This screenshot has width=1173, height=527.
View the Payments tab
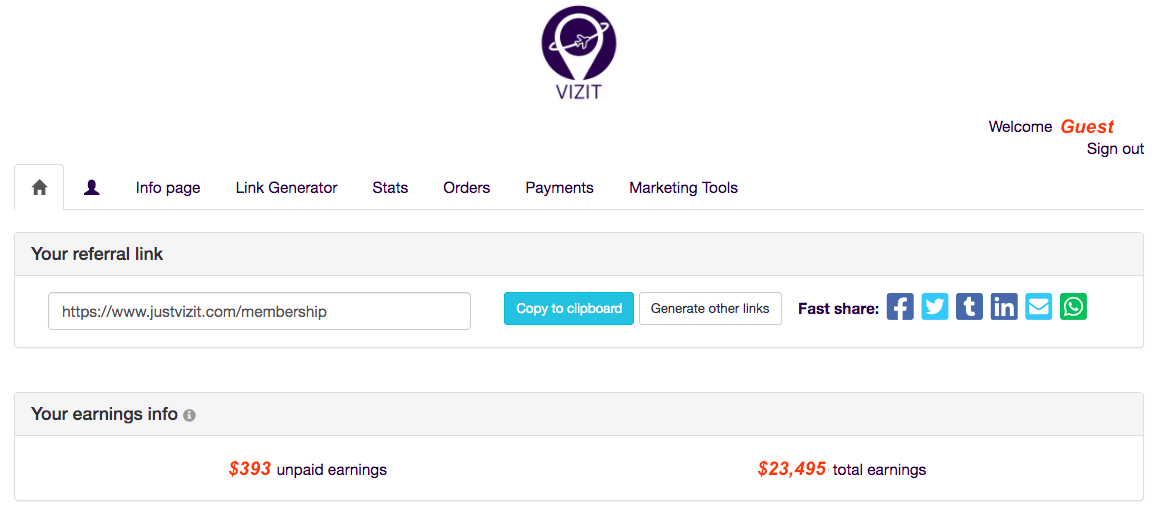[559, 188]
